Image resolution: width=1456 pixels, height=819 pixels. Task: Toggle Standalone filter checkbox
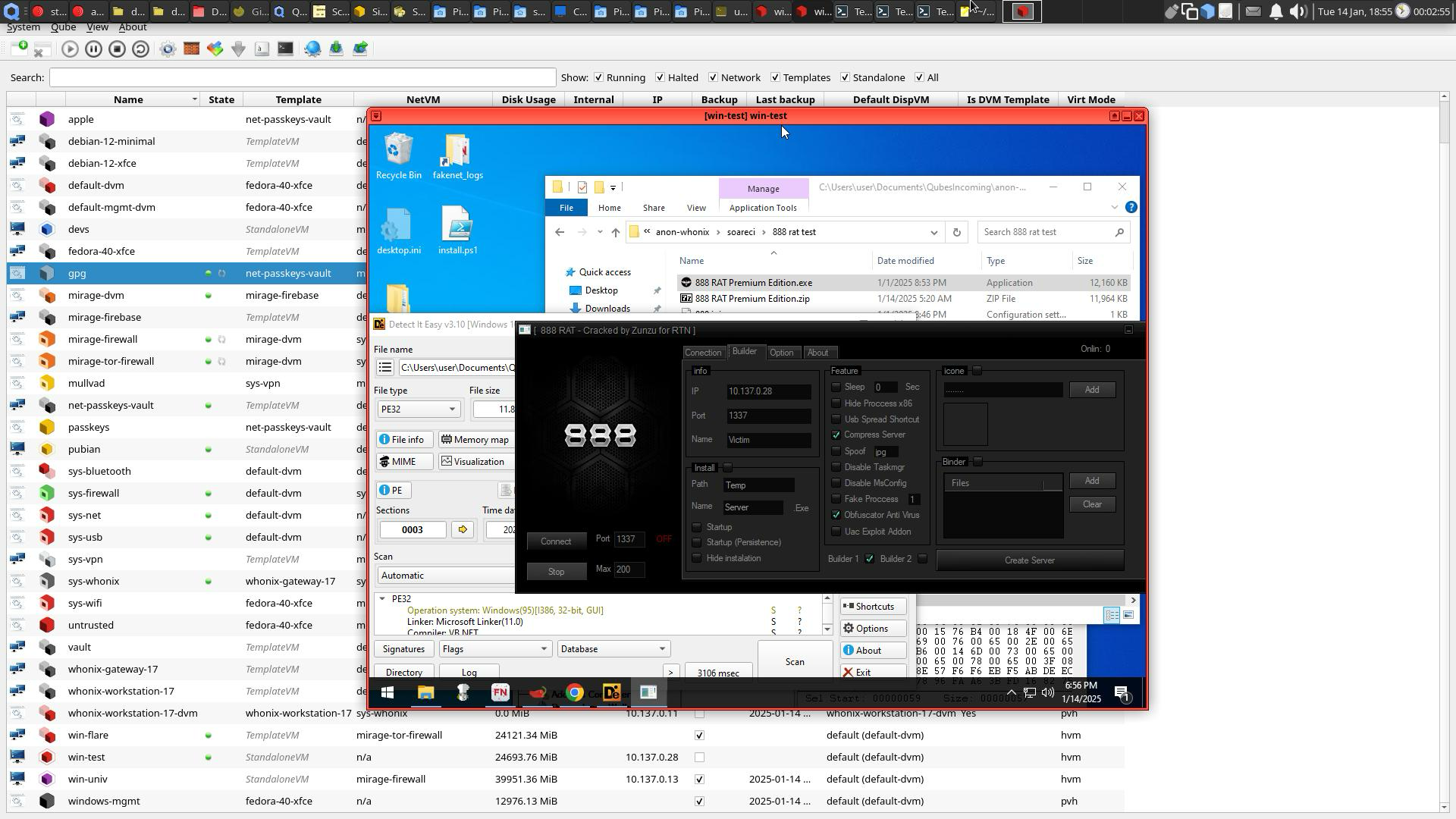click(x=846, y=77)
